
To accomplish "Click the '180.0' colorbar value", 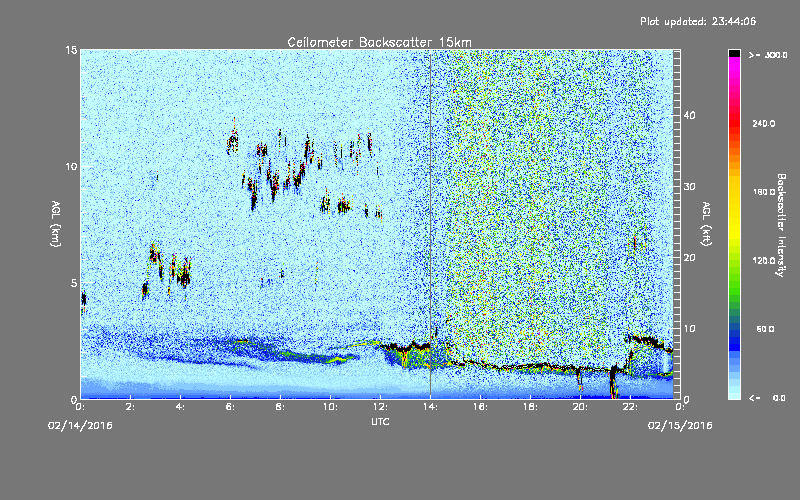I will (763, 192).
